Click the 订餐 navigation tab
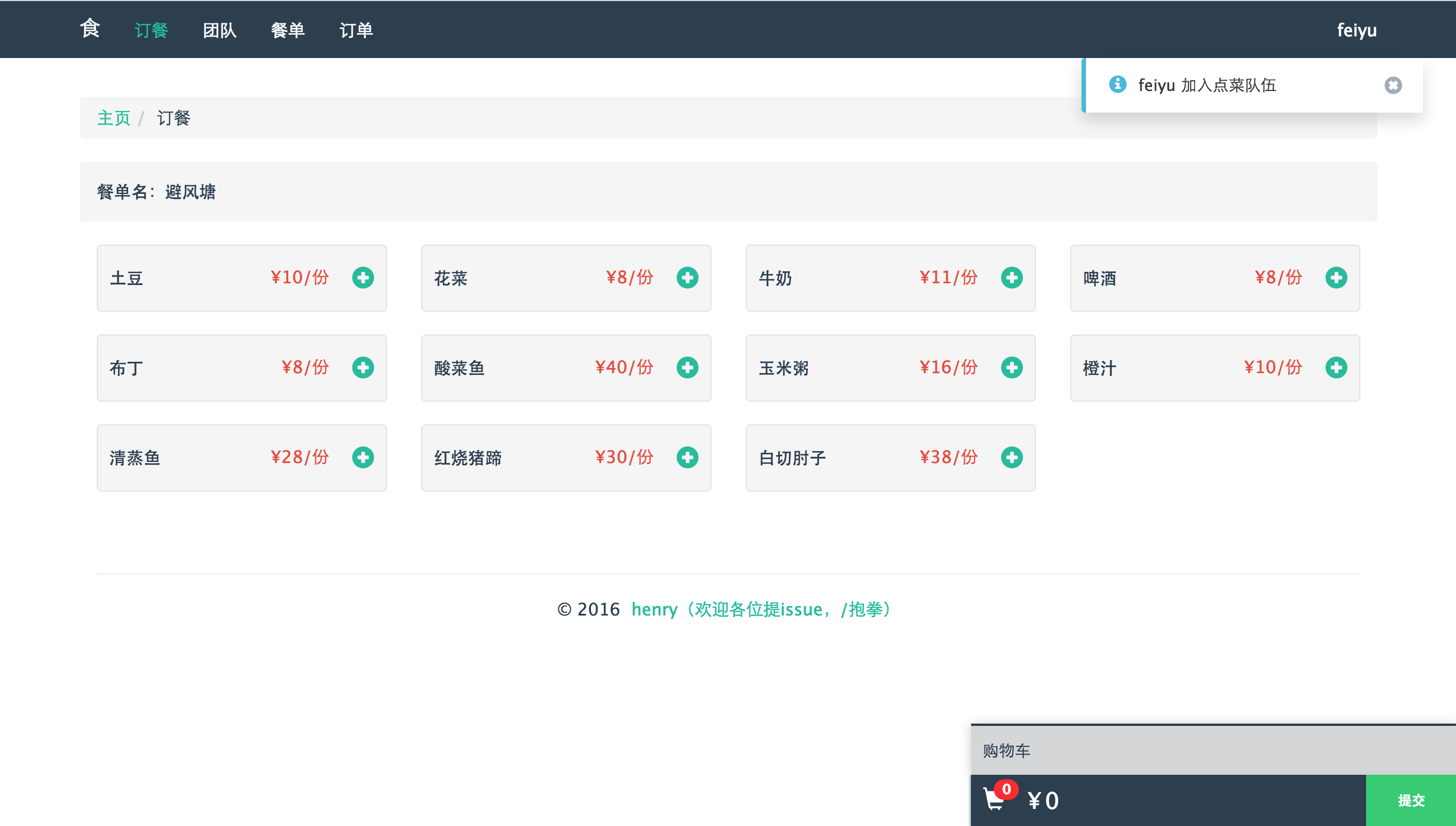The image size is (1456, 826). click(x=152, y=29)
